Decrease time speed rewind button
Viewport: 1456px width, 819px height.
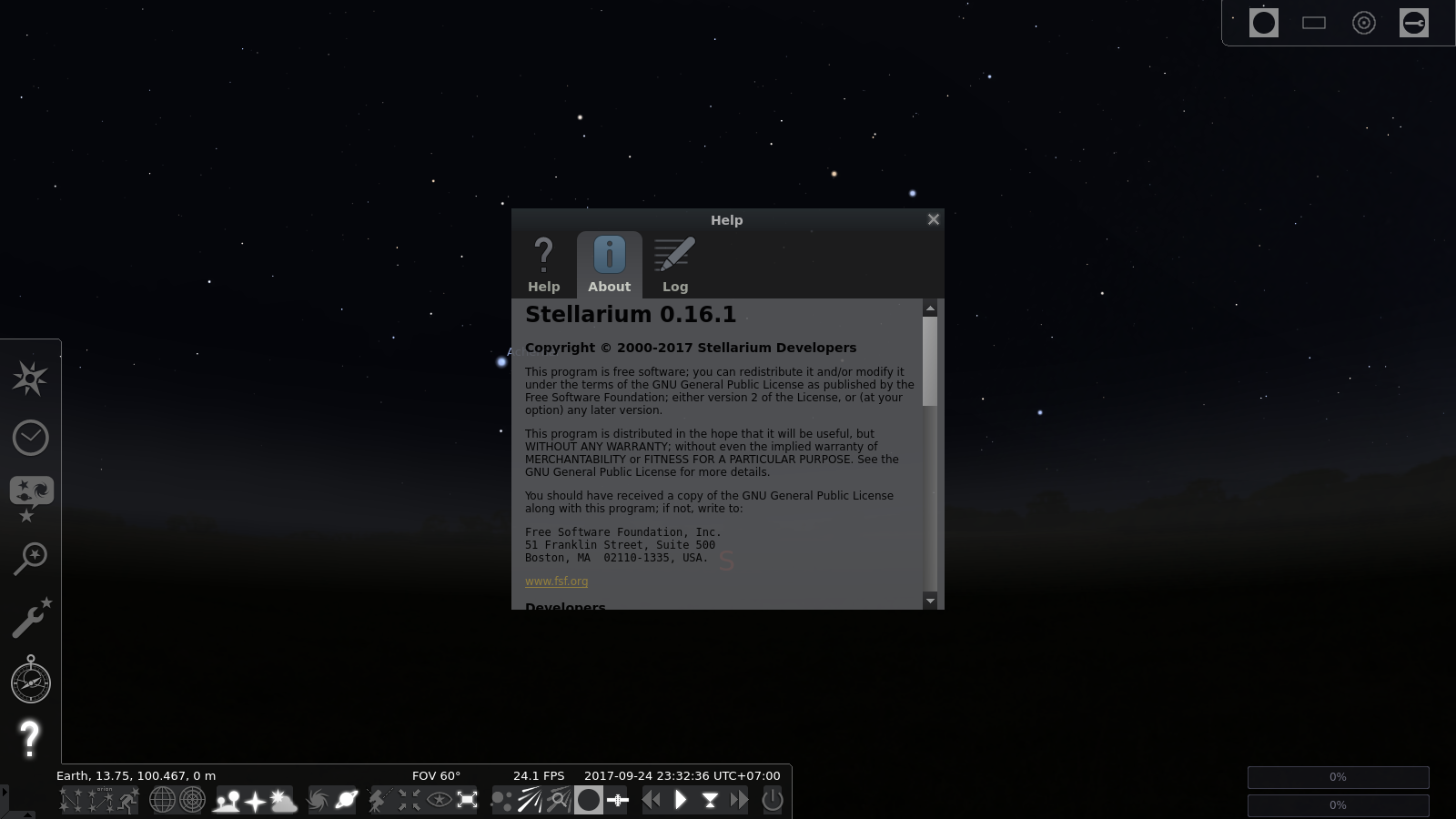(x=652, y=800)
